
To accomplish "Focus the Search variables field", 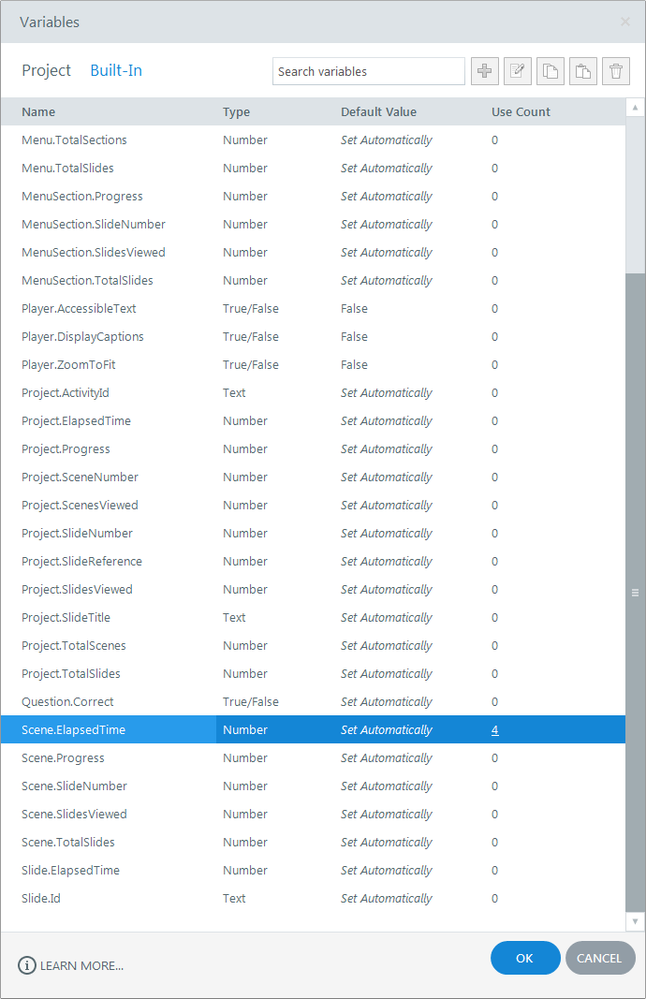I will click(368, 71).
